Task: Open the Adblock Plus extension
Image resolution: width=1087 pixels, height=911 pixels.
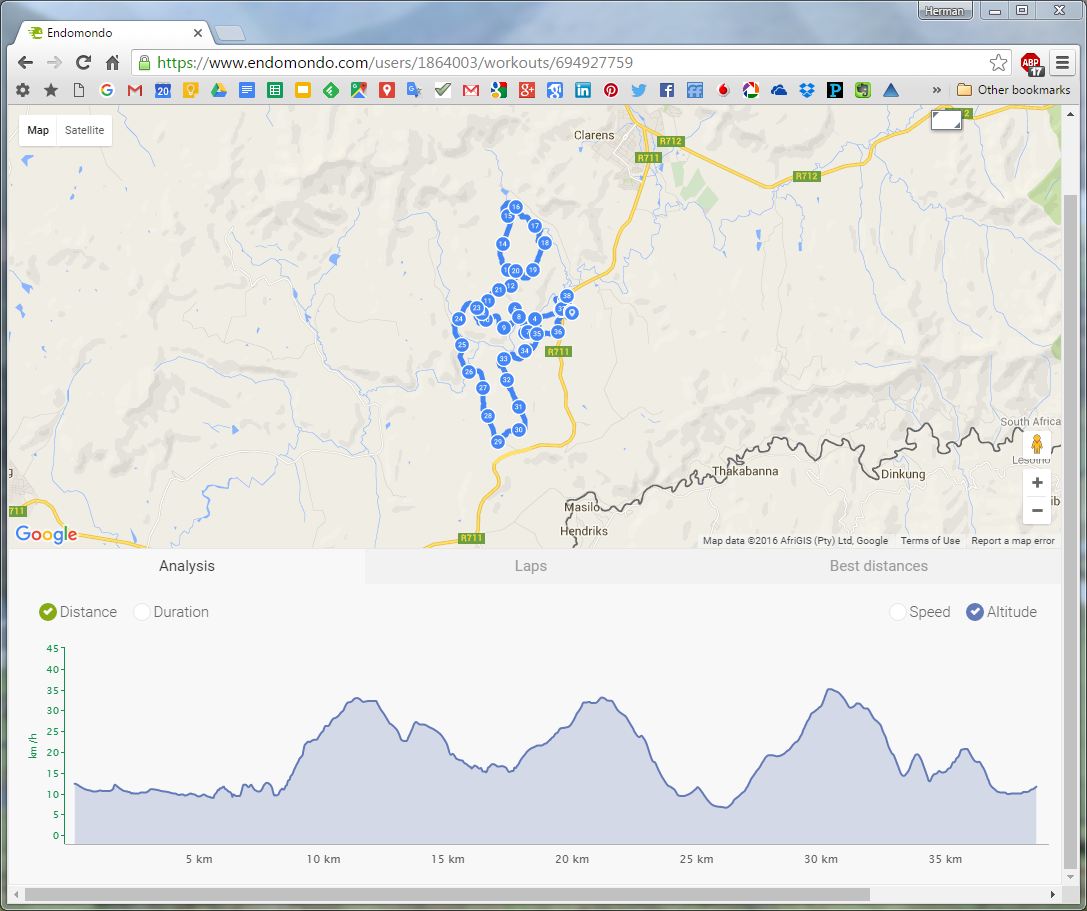Action: click(x=1032, y=64)
